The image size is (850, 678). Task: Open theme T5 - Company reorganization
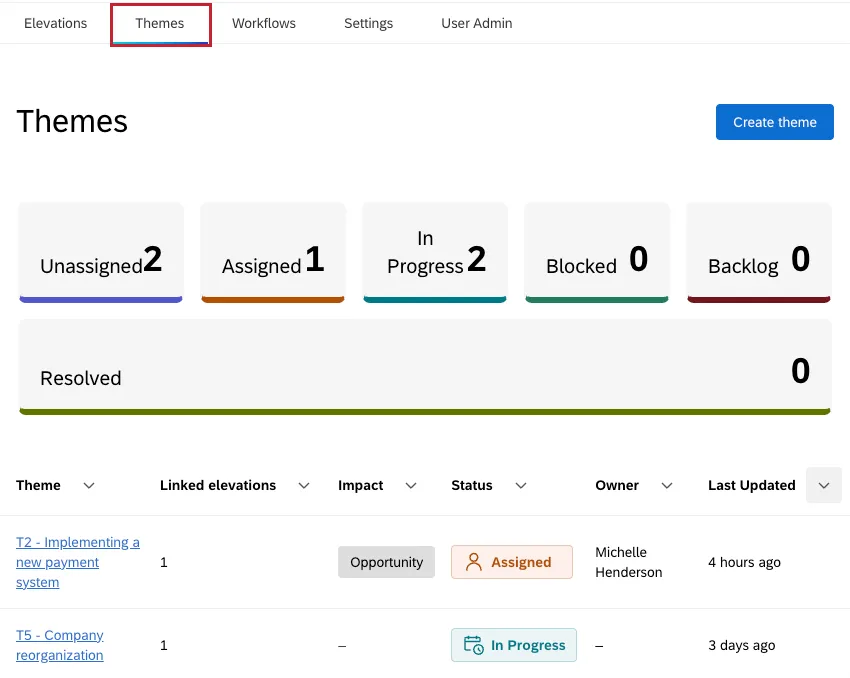click(x=59, y=645)
